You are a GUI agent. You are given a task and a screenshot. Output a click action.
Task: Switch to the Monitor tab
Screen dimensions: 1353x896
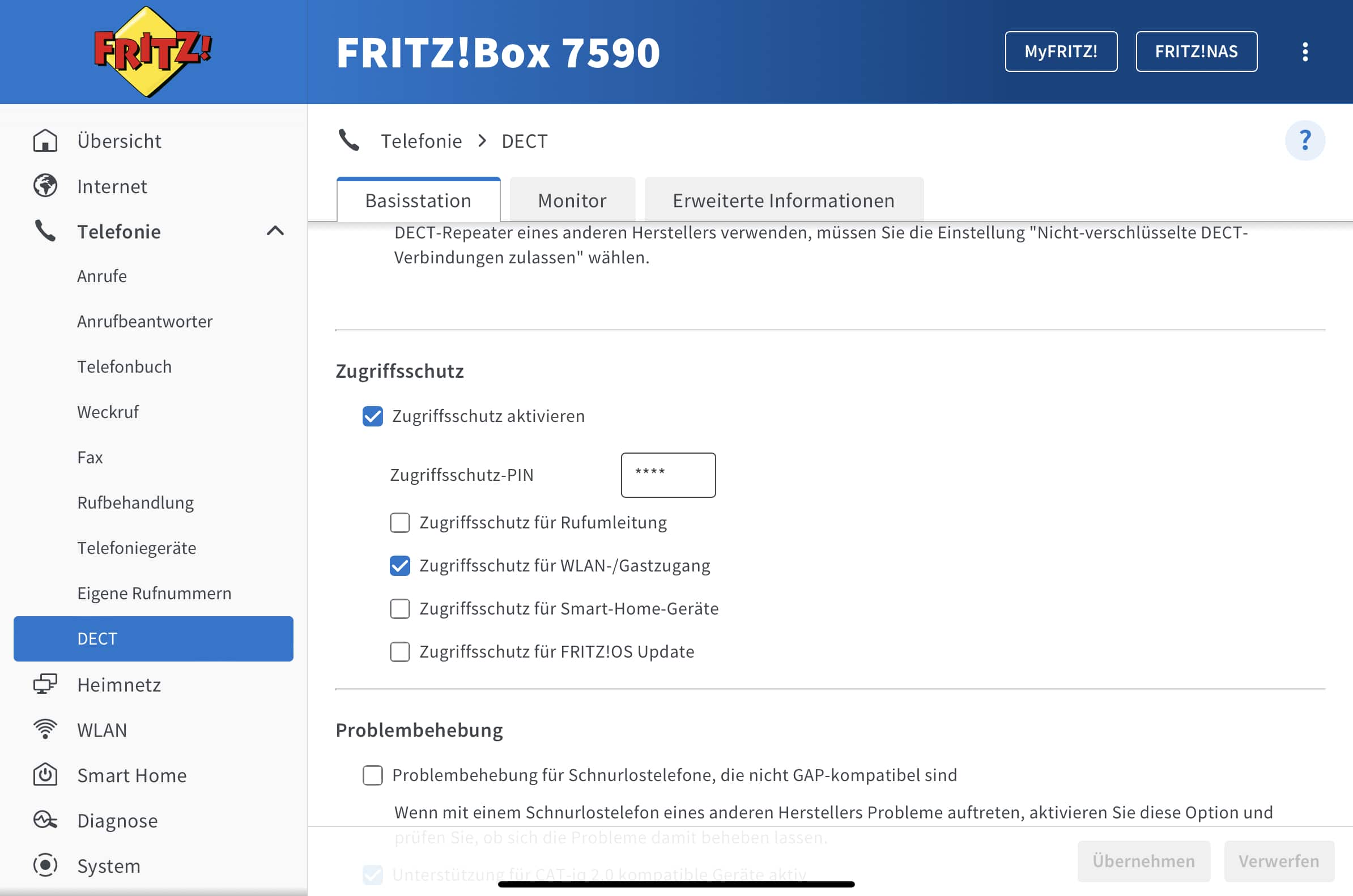coord(572,200)
